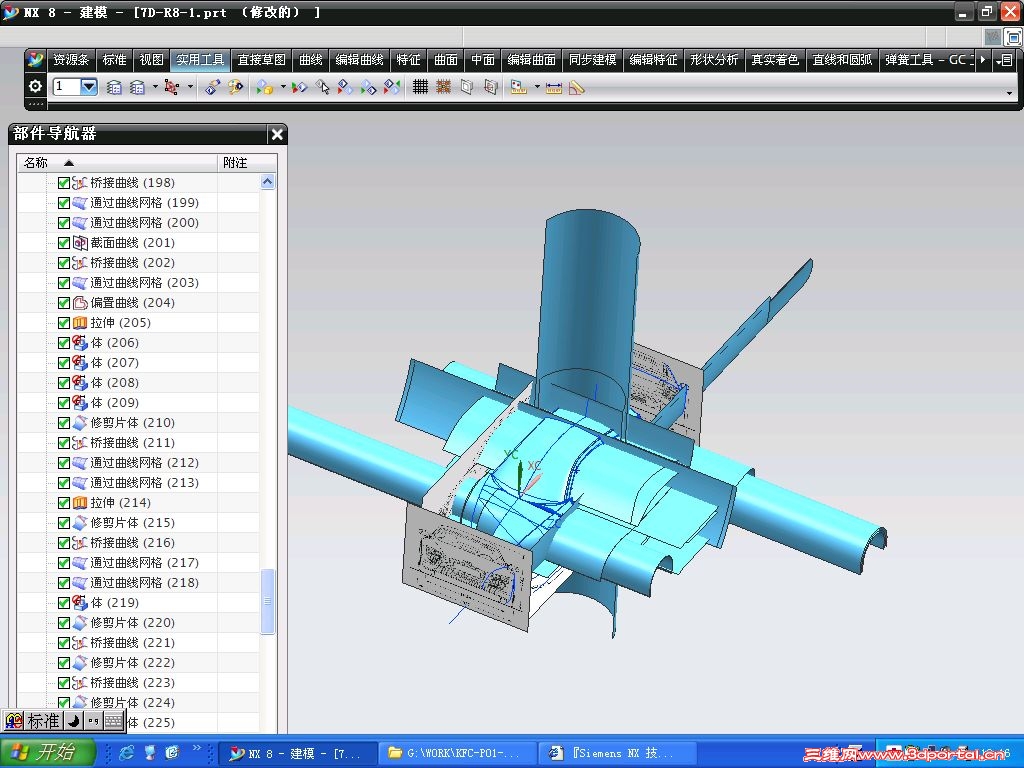The width and height of the screenshot is (1024, 768).
Task: Open the toolbar options arrow at toolbar end
Action: [1010, 93]
